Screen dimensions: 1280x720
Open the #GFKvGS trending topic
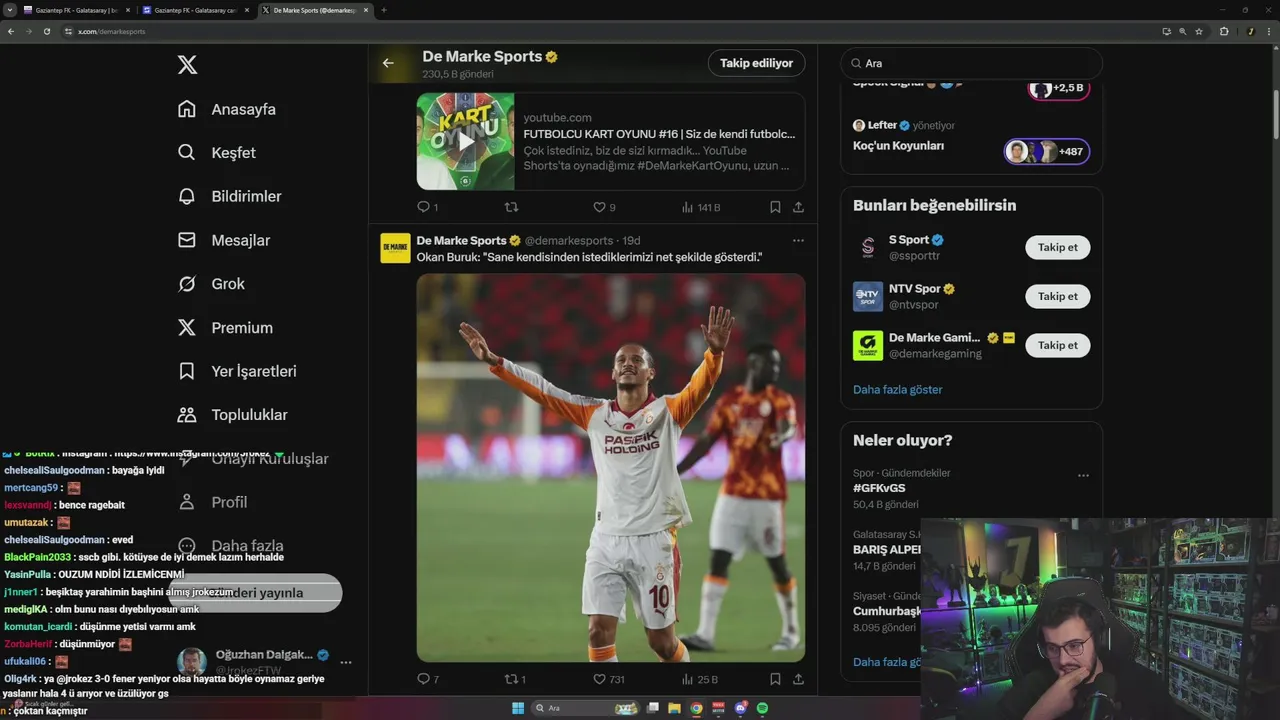[x=879, y=488]
